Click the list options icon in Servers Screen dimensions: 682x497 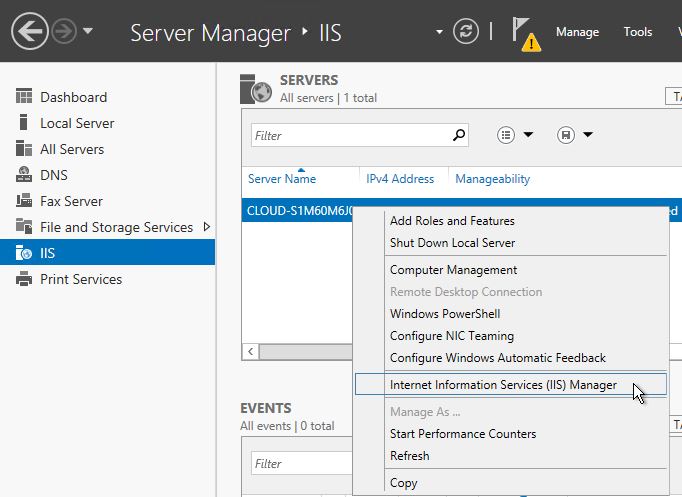click(x=506, y=135)
